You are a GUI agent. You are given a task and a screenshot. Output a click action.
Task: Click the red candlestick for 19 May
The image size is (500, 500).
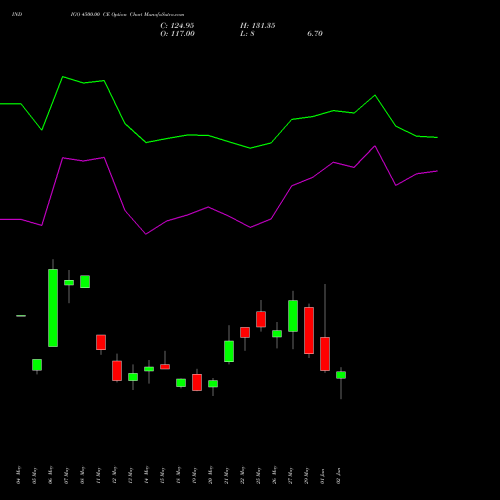[197, 382]
